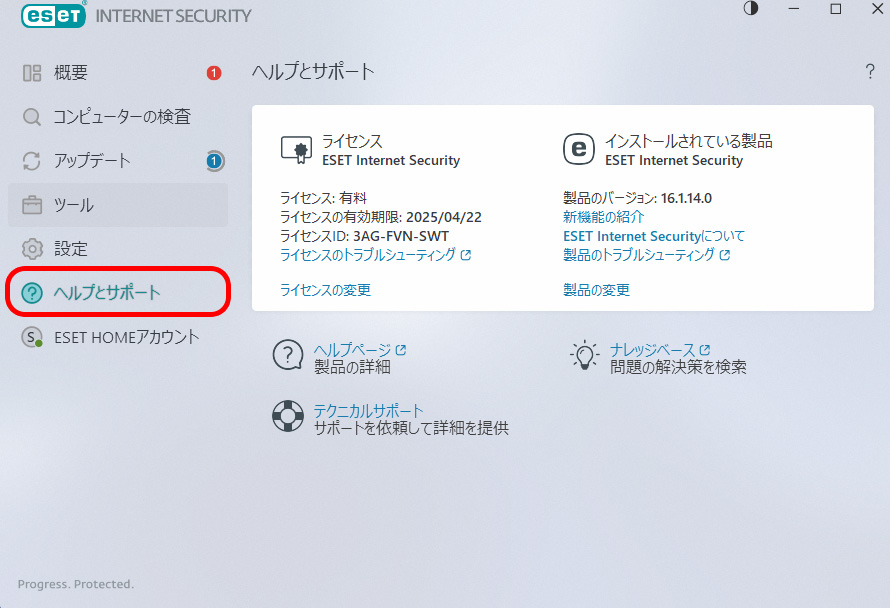Click the ESET logo in the title bar

tap(54, 15)
